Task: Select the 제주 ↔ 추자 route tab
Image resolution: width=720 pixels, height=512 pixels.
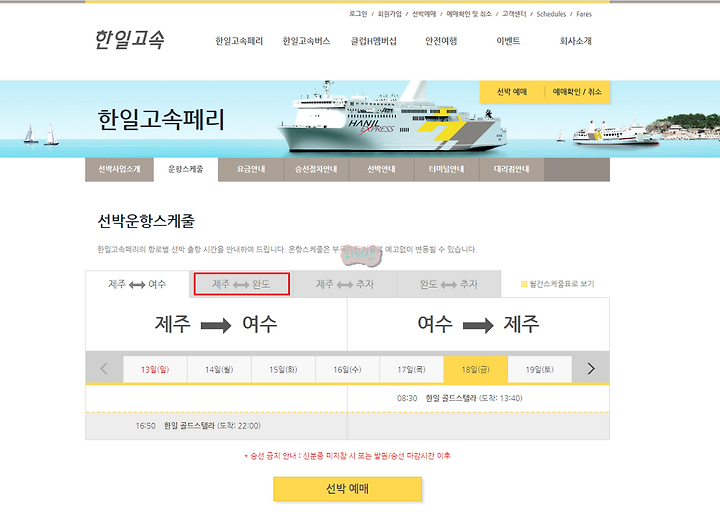Action: [x=345, y=284]
